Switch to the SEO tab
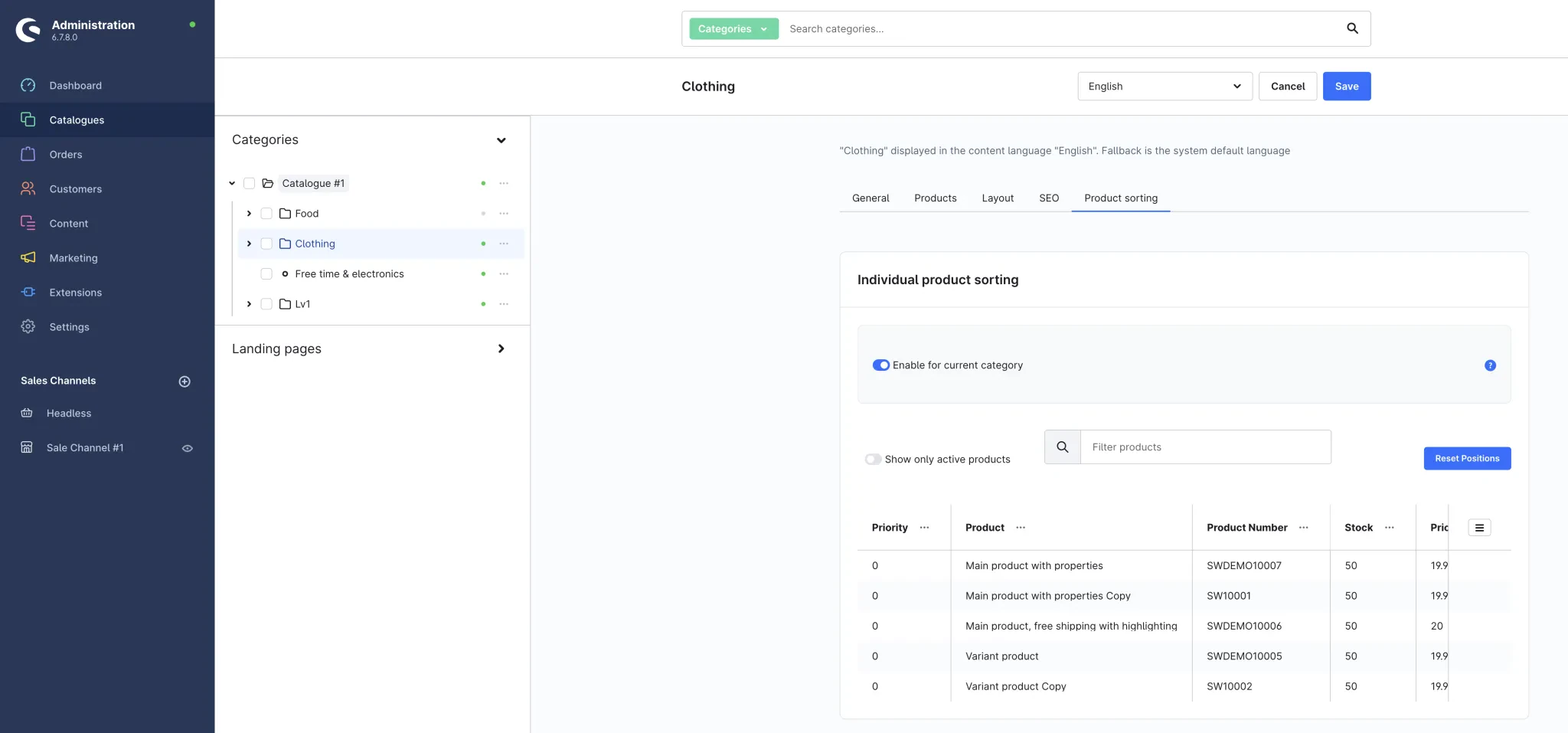The height and width of the screenshot is (733, 1568). 1048,198
